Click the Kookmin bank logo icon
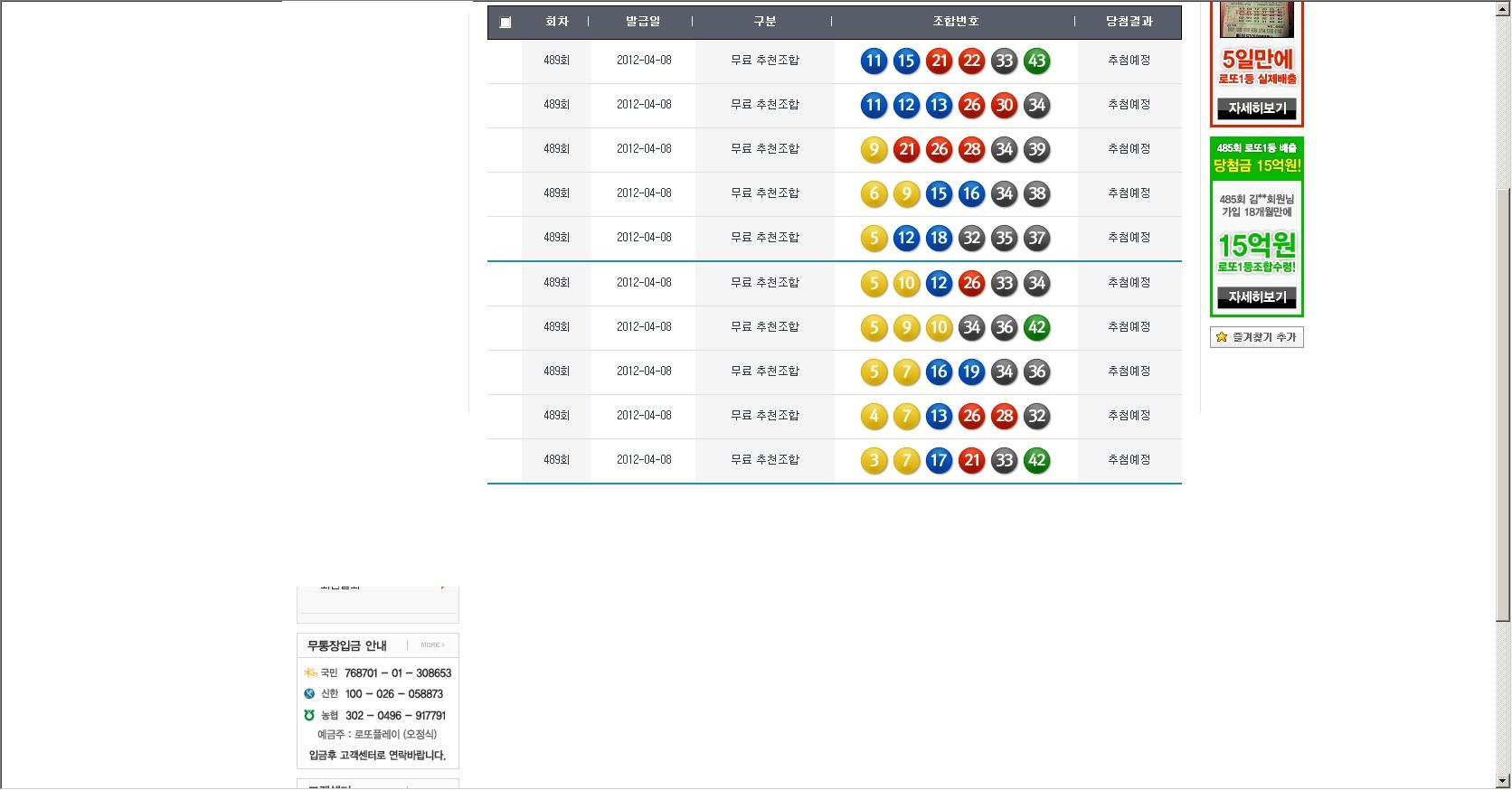 pyautogui.click(x=310, y=672)
